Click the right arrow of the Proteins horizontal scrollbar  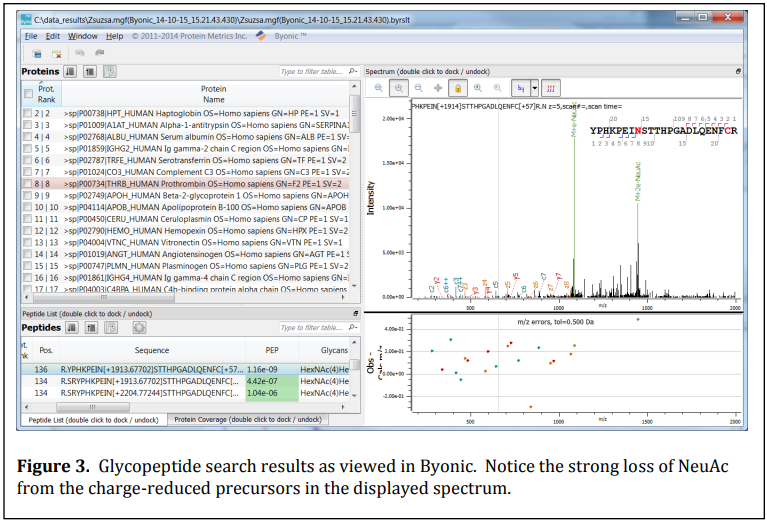[343, 297]
